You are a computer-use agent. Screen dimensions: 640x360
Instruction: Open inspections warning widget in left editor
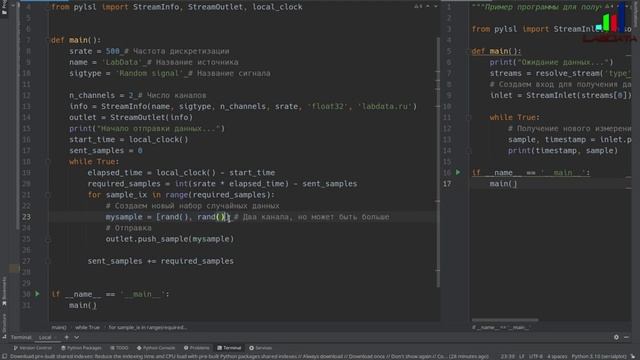(418, 7)
